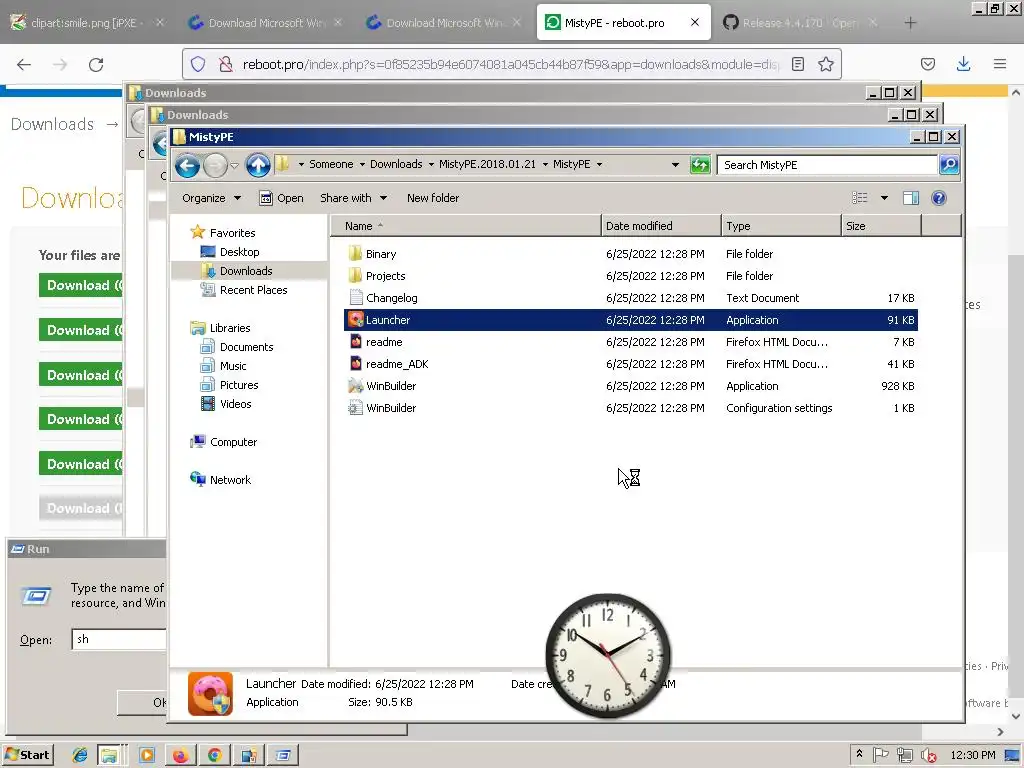Open Firefox downloads panel
This screenshot has height=768, width=1024.
tap(963, 64)
